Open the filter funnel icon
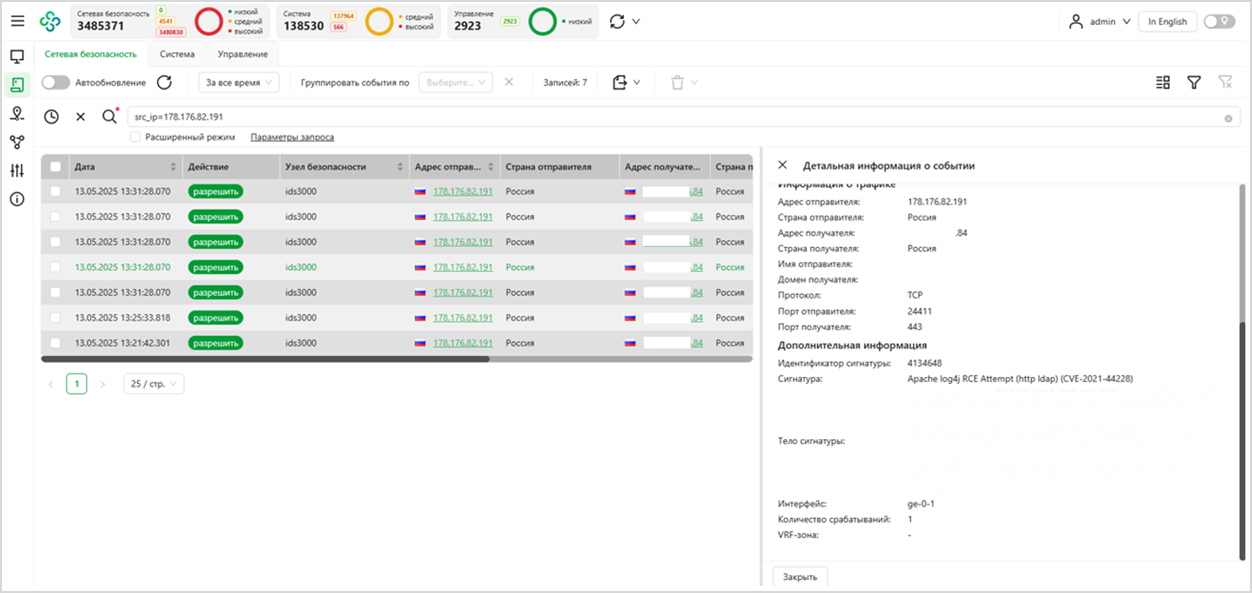 click(1194, 82)
